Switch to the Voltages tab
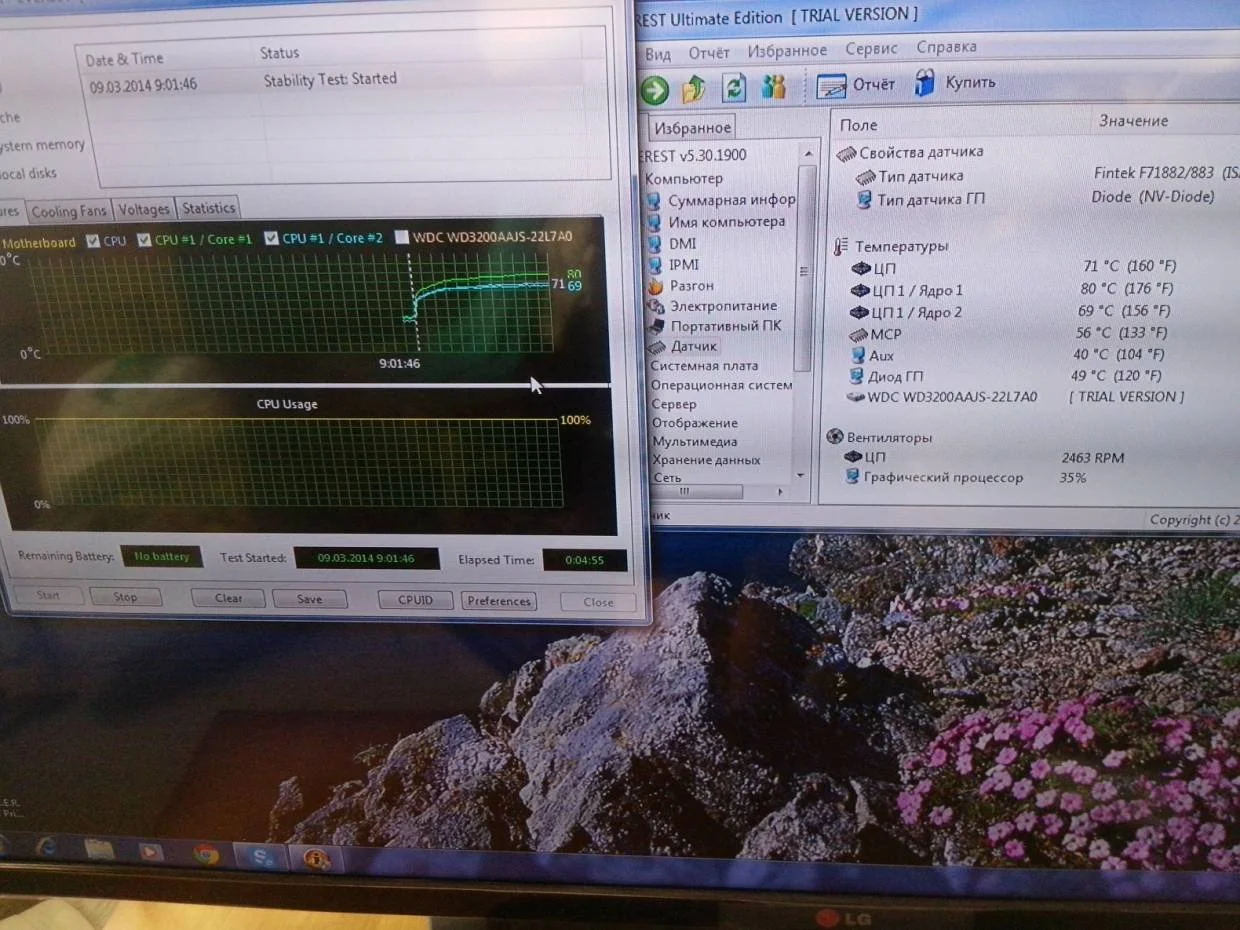This screenshot has height=930, width=1240. 143,209
